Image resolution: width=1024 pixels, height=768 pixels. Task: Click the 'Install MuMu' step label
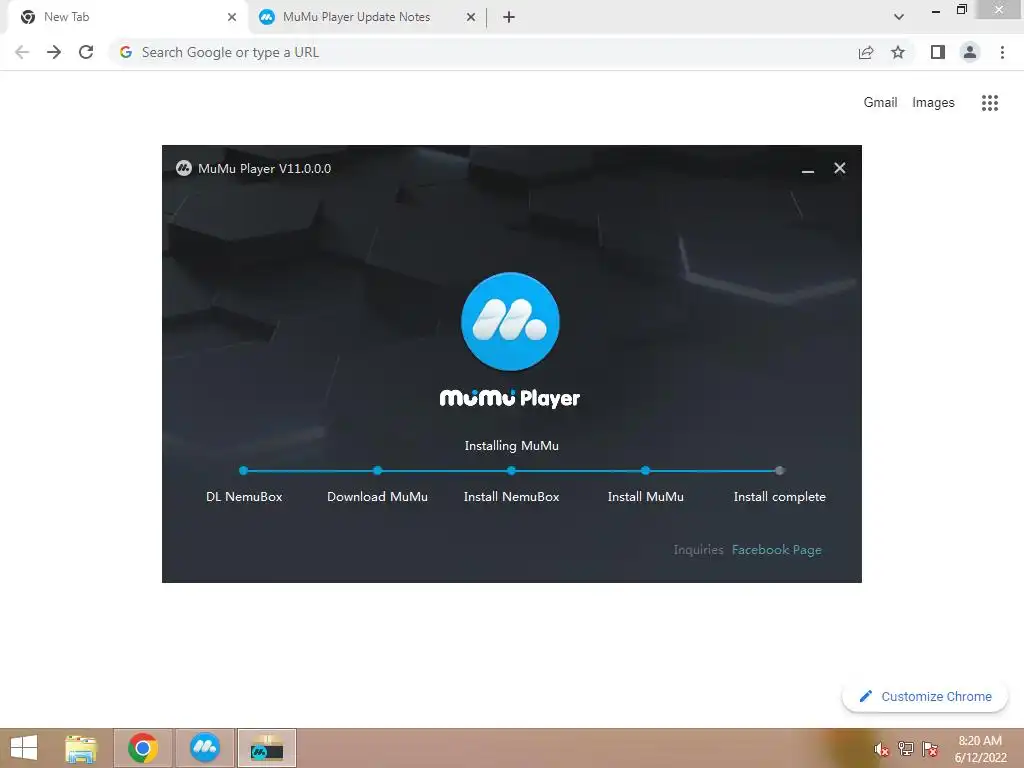tap(645, 496)
